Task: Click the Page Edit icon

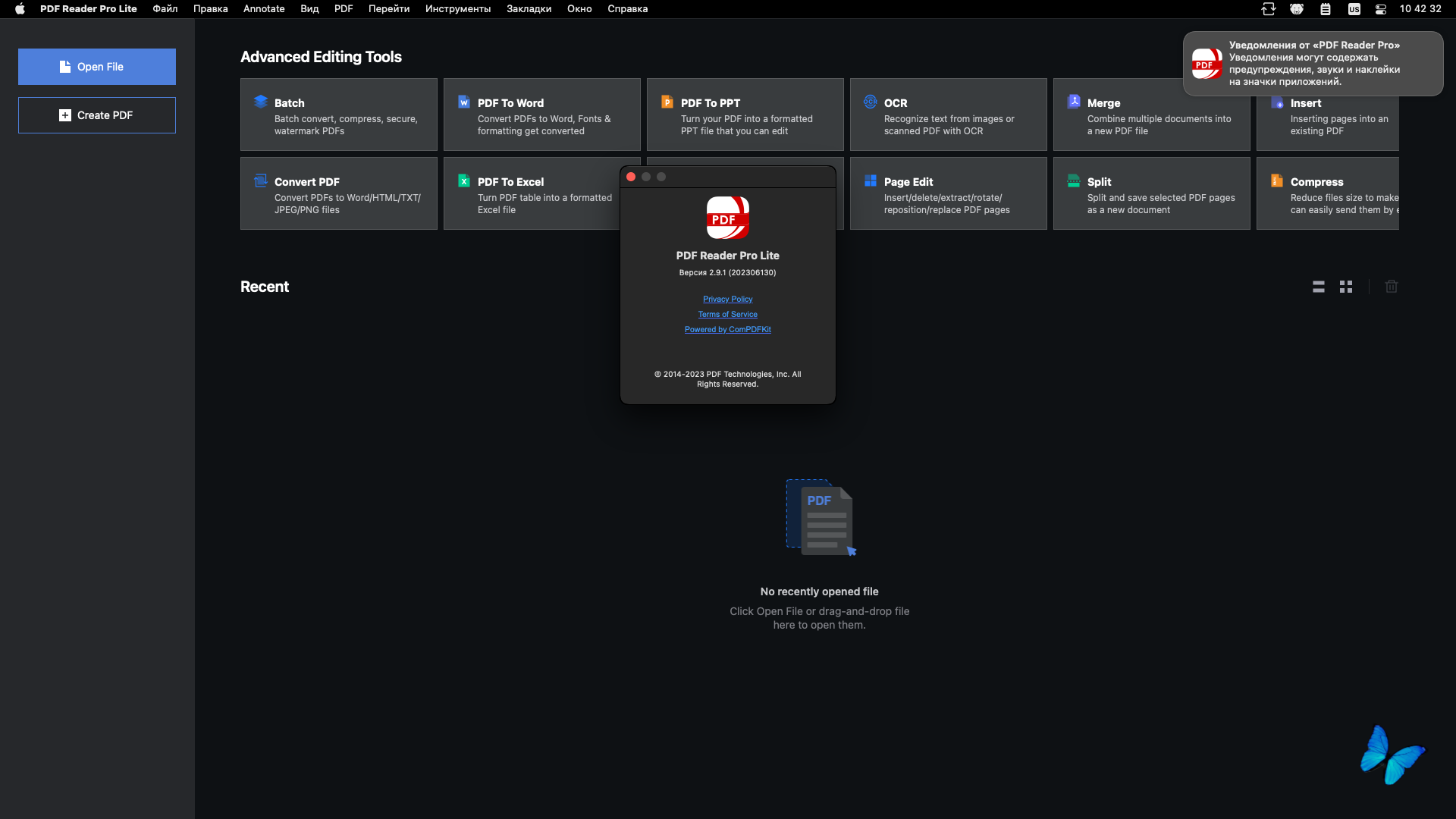Action: click(871, 180)
